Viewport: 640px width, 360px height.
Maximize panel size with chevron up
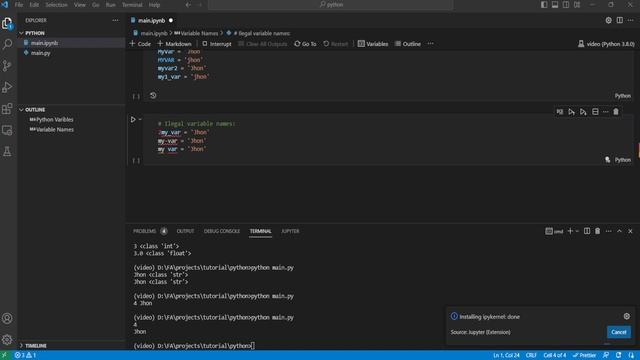tap(619, 231)
